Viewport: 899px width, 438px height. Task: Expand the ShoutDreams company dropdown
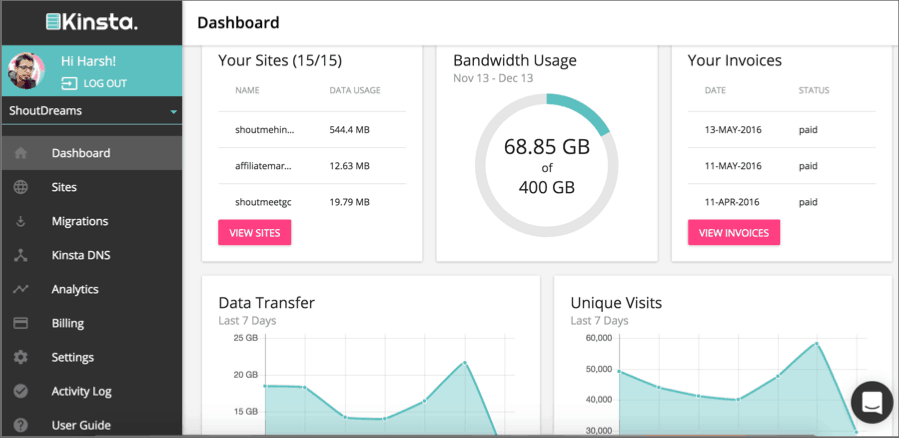pos(92,111)
